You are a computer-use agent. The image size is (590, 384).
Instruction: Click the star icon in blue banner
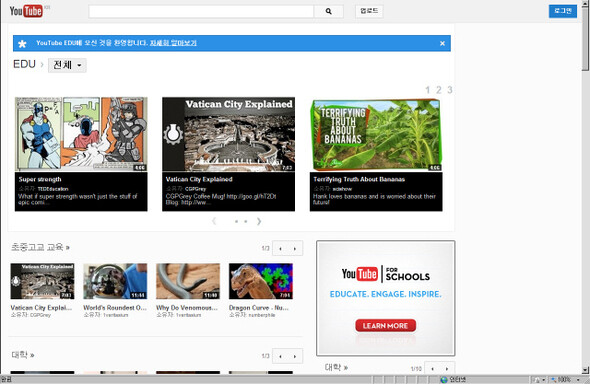tap(22, 44)
